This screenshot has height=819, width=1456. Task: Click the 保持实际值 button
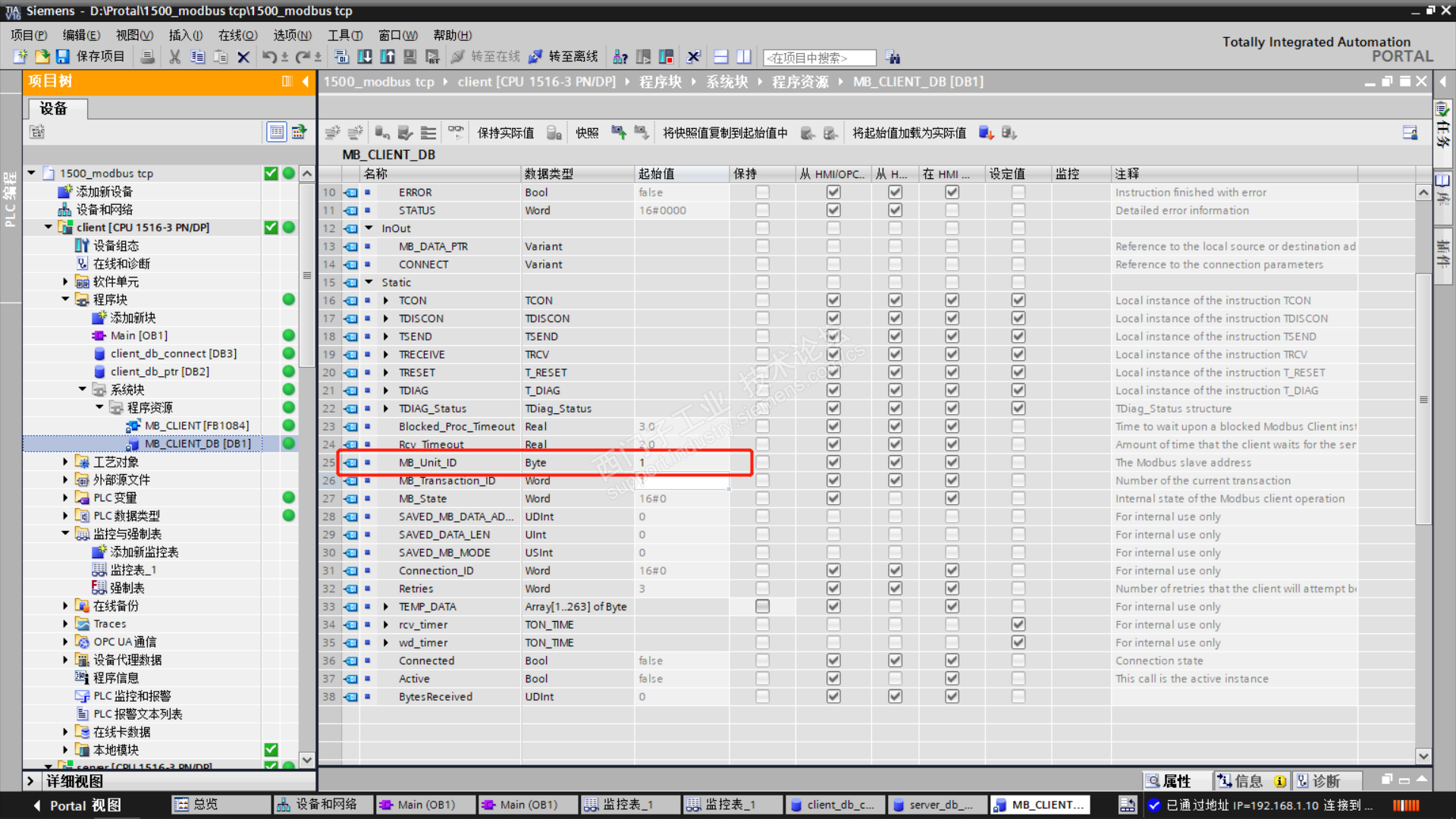(x=505, y=133)
